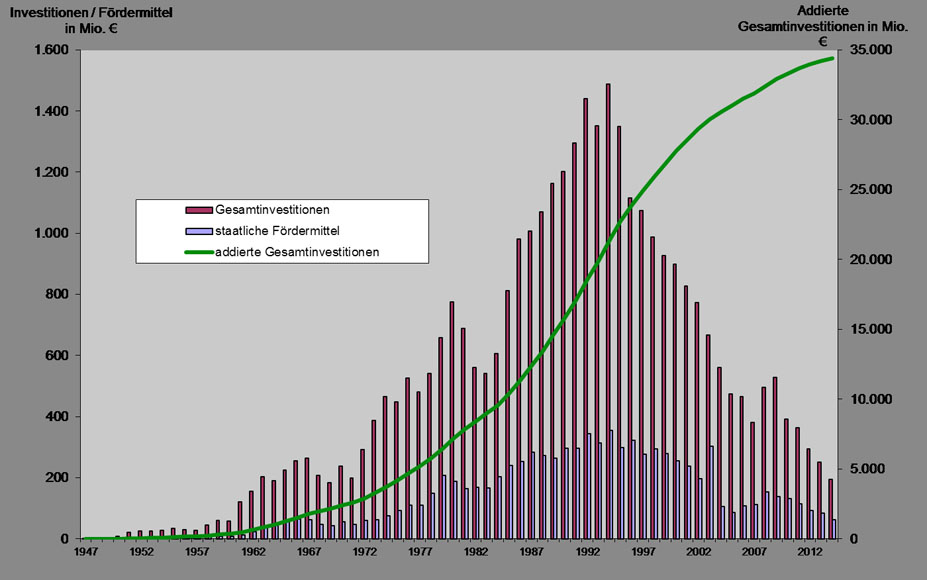The width and height of the screenshot is (927, 580).
Task: Click the 1.000 label on left axis
Action: point(50,234)
